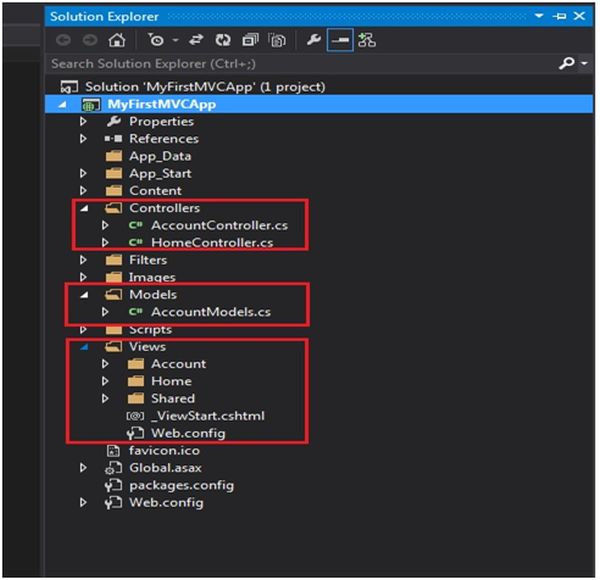Select the Shared folder under Views

click(173, 399)
